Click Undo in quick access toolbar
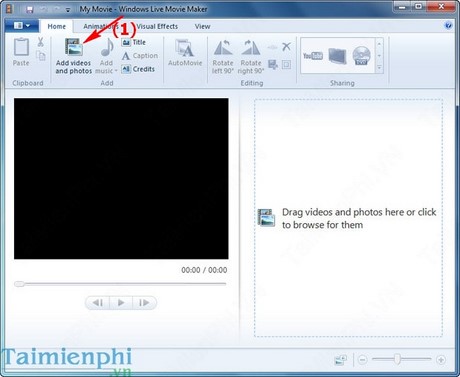The image size is (460, 377). point(43,9)
